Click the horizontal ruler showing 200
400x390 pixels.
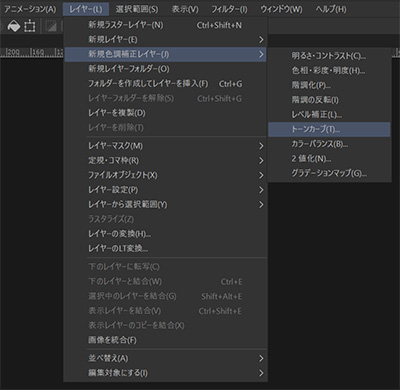coord(32,53)
